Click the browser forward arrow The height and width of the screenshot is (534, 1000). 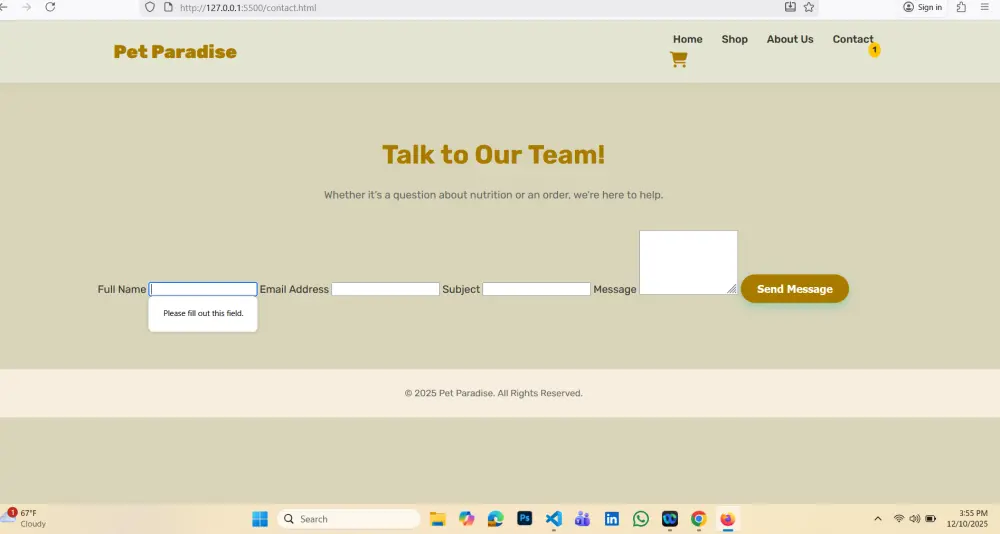(26, 7)
